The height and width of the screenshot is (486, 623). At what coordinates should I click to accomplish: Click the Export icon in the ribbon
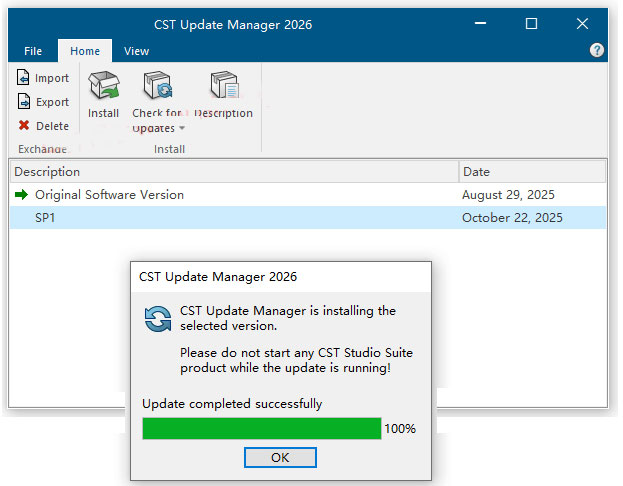click(x=25, y=102)
